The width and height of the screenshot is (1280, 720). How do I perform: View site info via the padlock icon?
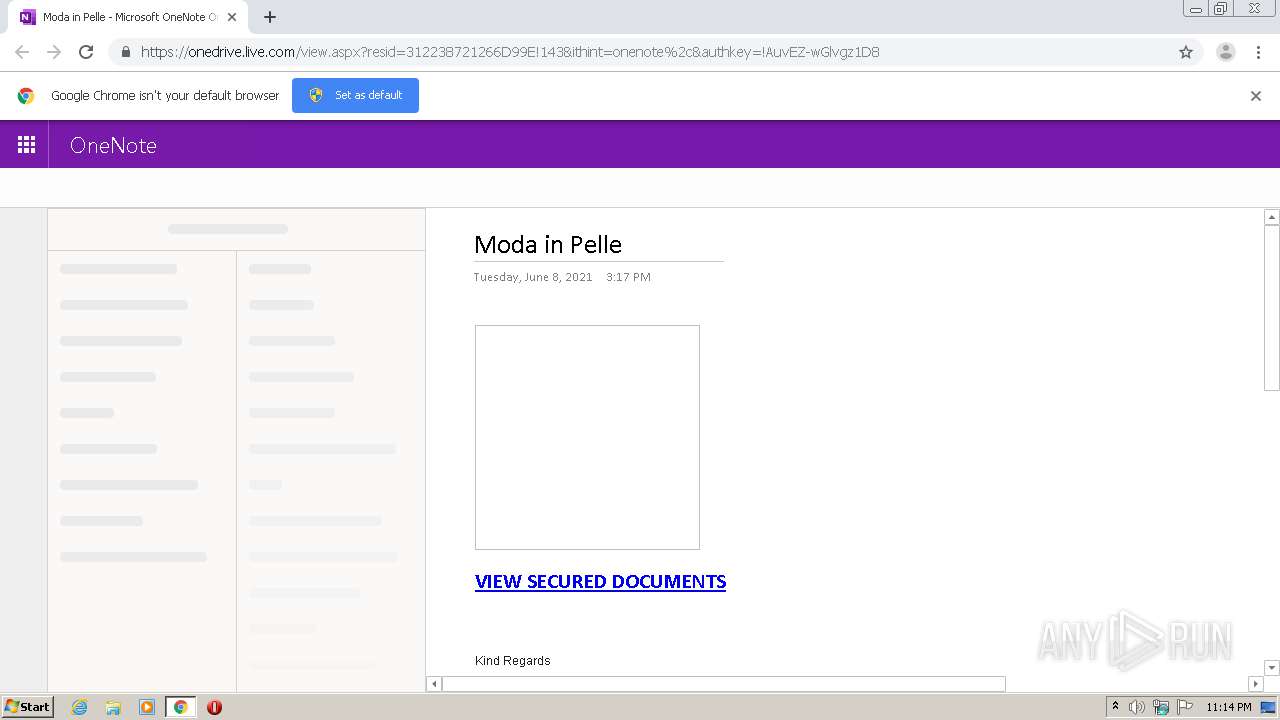(125, 52)
